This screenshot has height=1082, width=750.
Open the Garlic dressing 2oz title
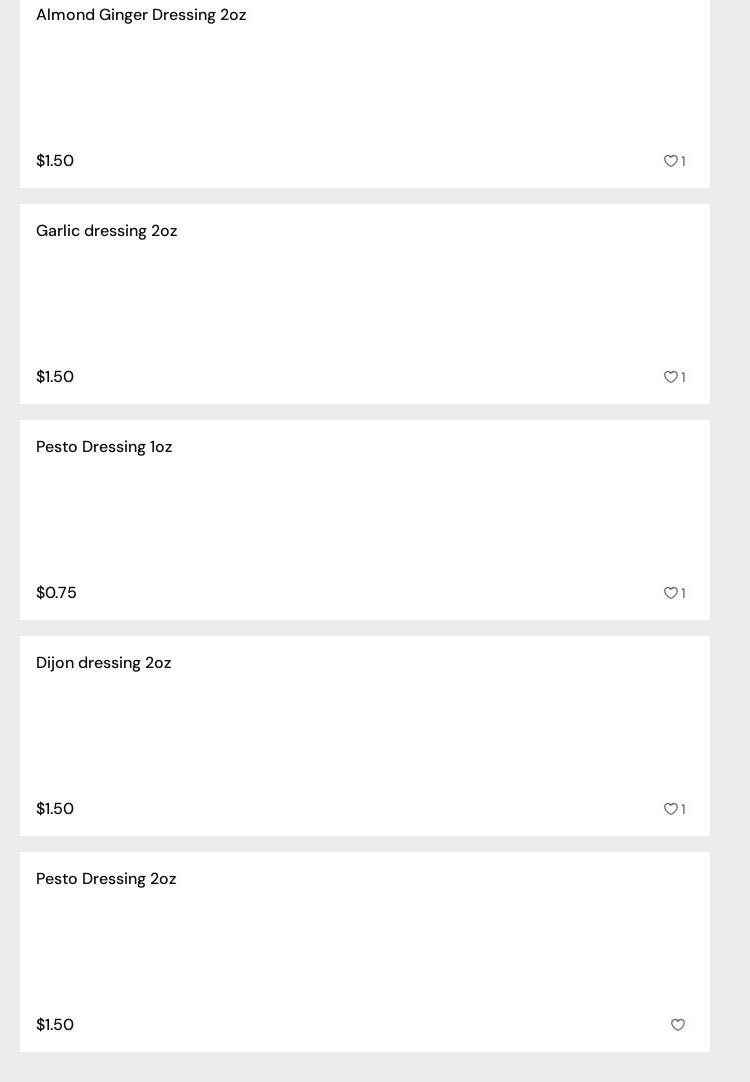(106, 231)
